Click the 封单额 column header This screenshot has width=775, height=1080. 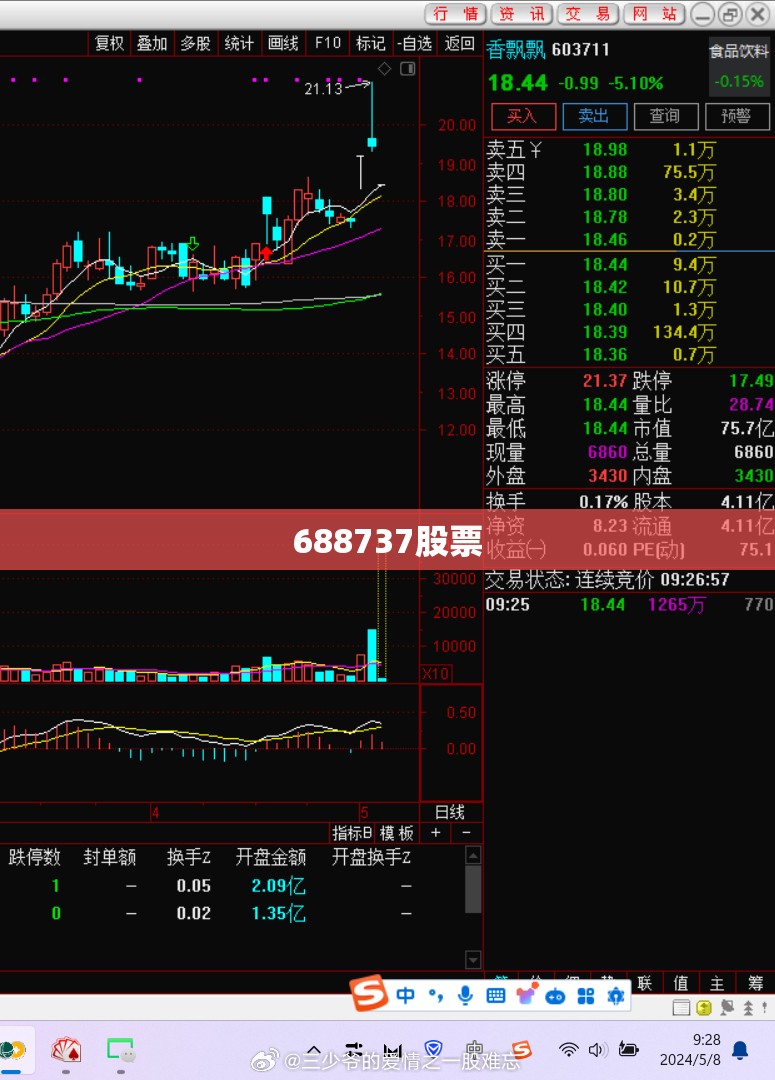point(110,858)
